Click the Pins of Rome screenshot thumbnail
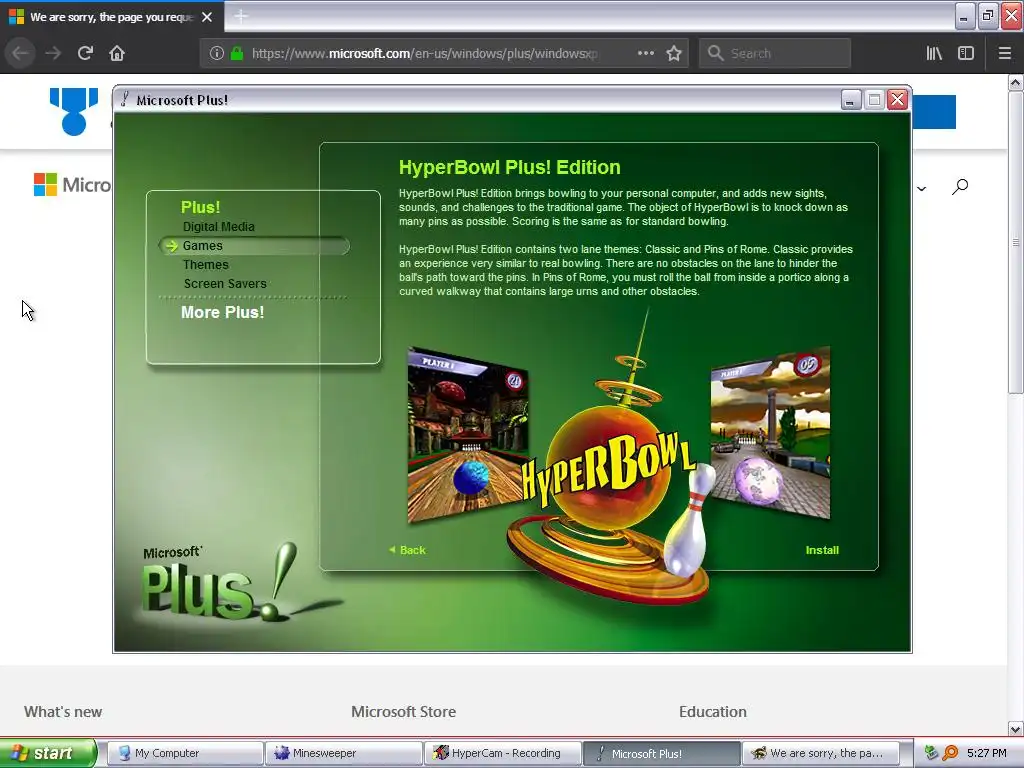This screenshot has height=768, width=1024. pos(770,433)
